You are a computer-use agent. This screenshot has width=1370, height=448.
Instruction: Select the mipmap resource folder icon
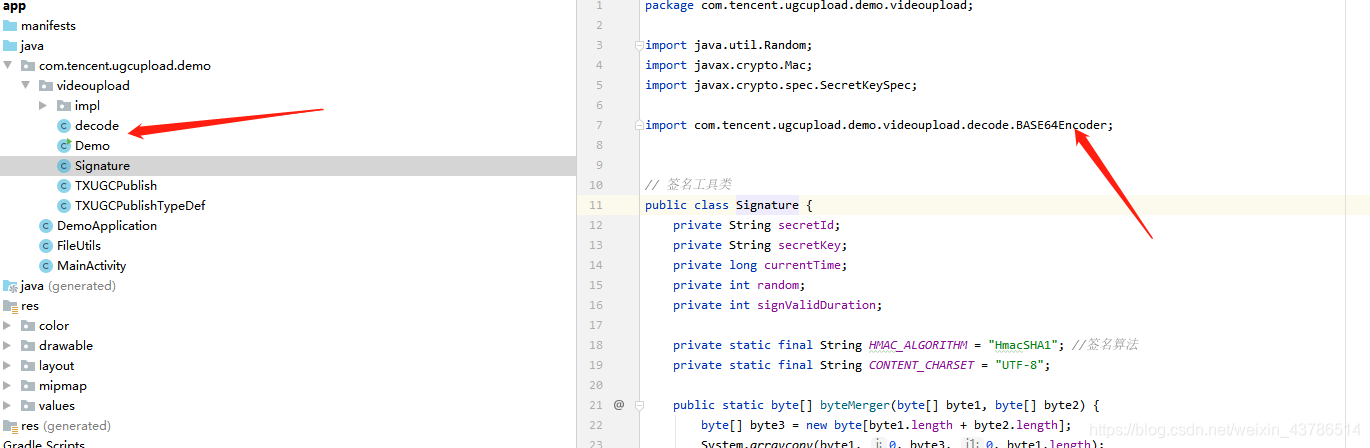click(x=28, y=386)
